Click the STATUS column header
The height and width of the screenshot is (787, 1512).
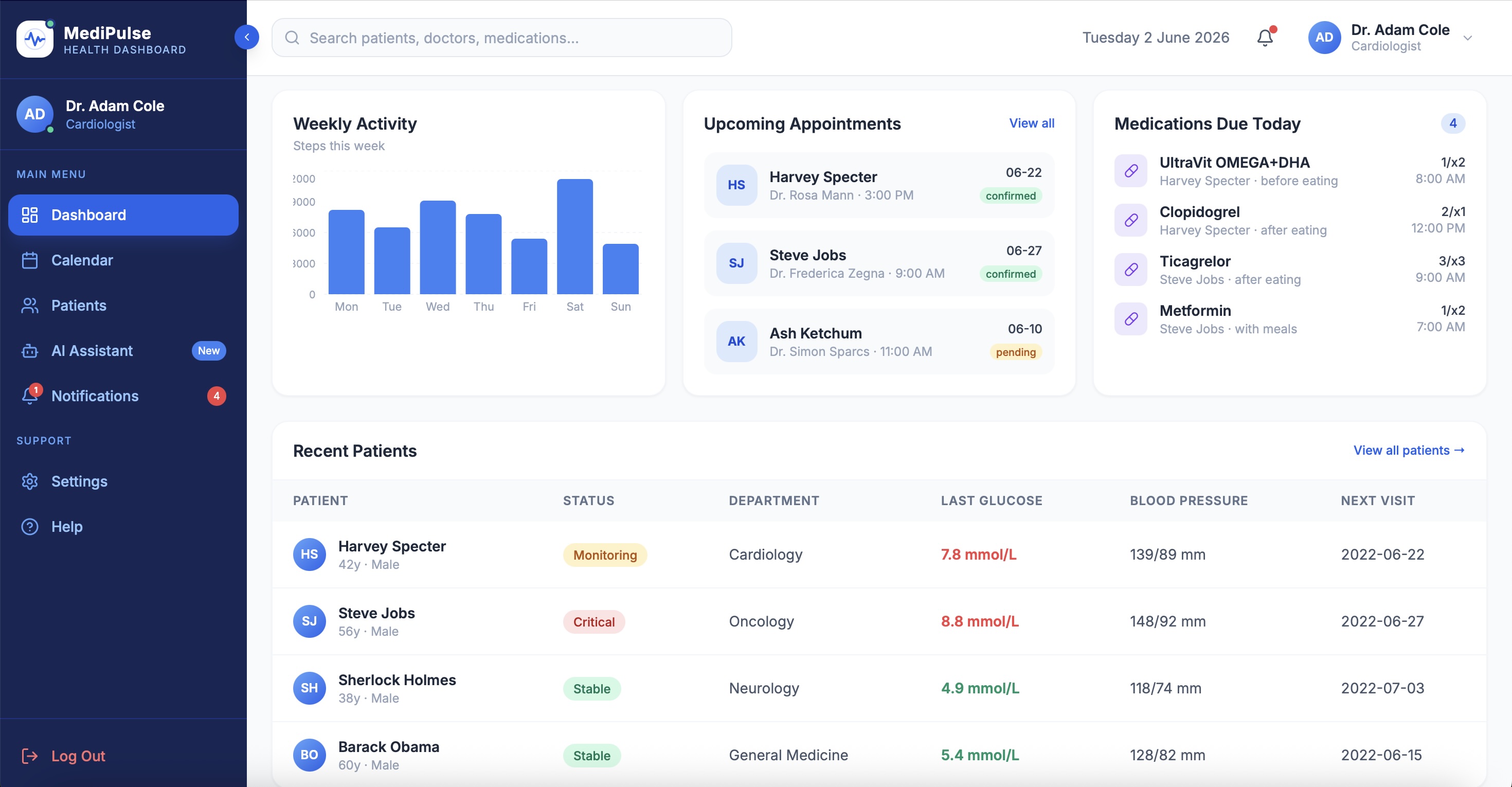588,500
